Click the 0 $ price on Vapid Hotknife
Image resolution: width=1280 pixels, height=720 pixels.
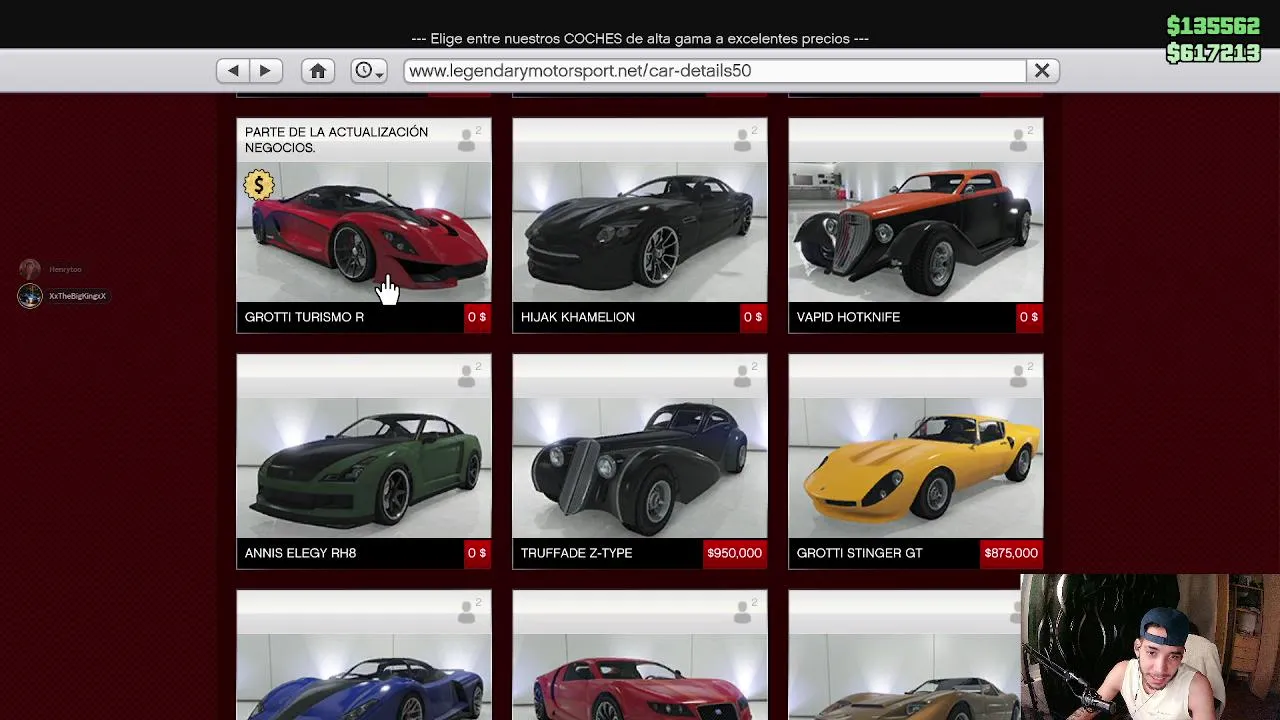click(1029, 317)
